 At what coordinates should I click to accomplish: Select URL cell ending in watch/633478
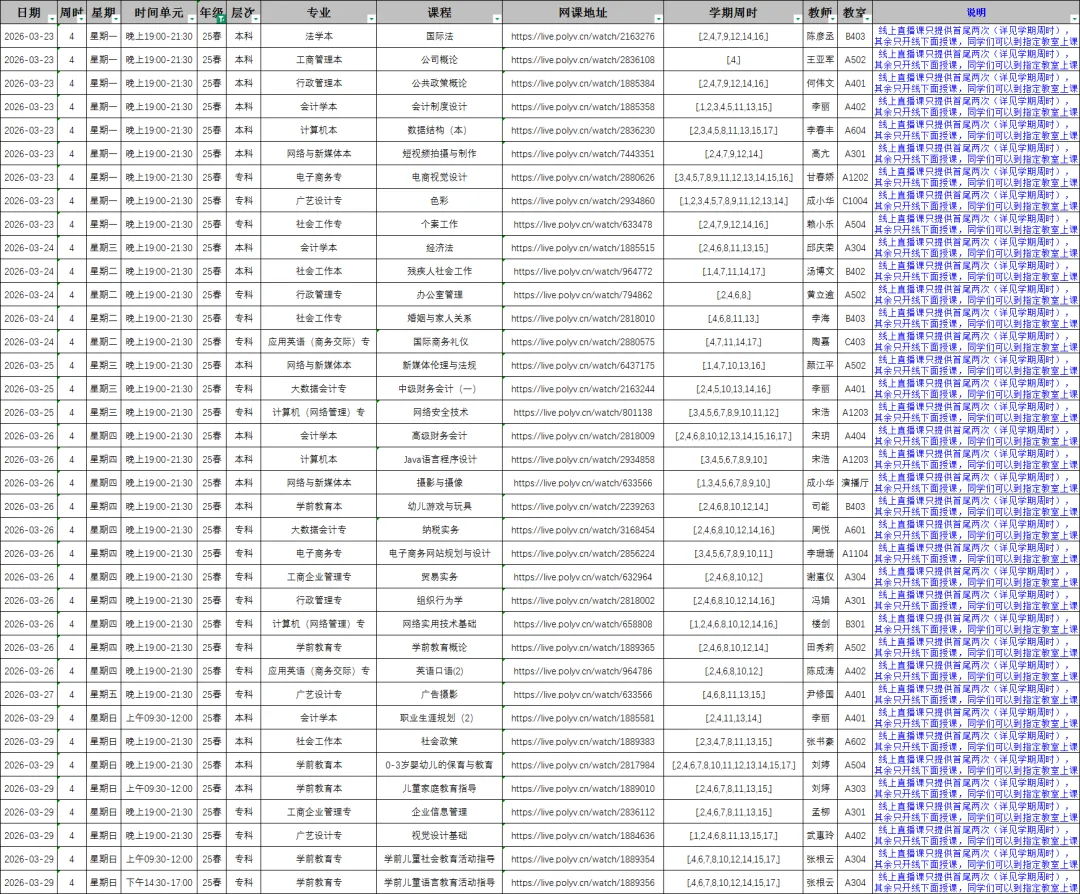[583, 224]
